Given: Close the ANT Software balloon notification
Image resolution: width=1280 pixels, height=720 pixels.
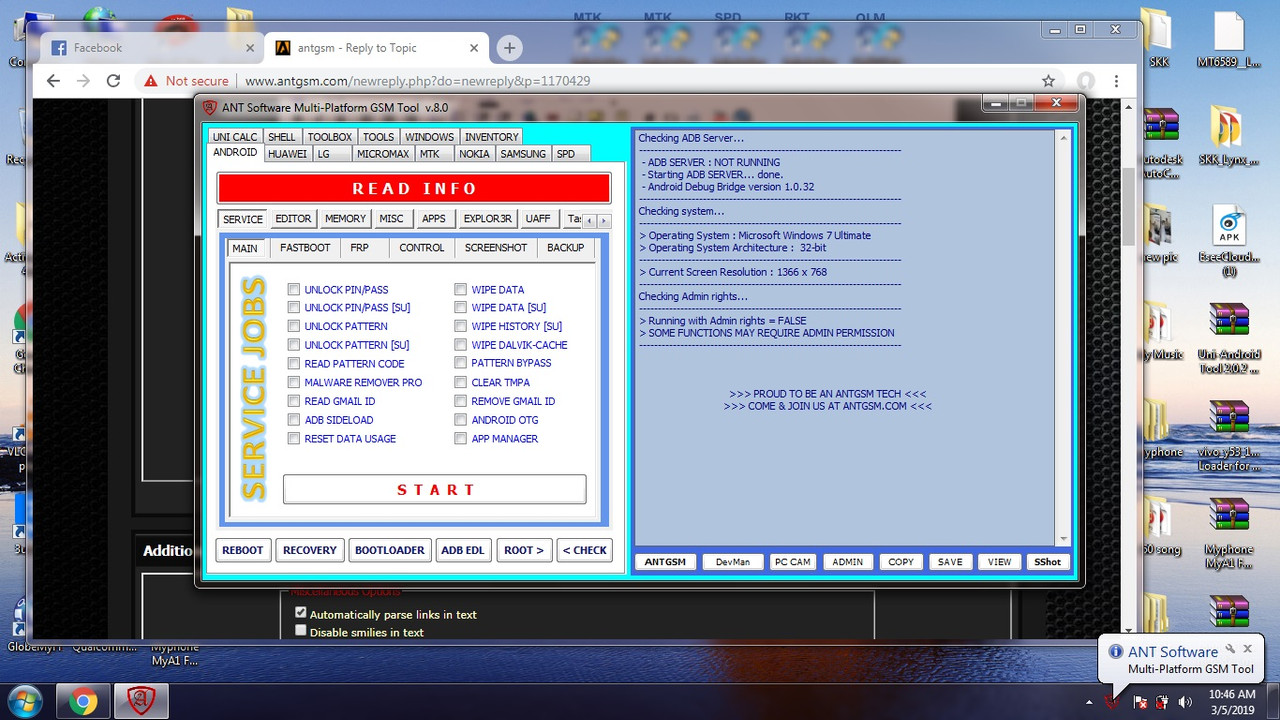Looking at the screenshot, I should coord(1249,649).
